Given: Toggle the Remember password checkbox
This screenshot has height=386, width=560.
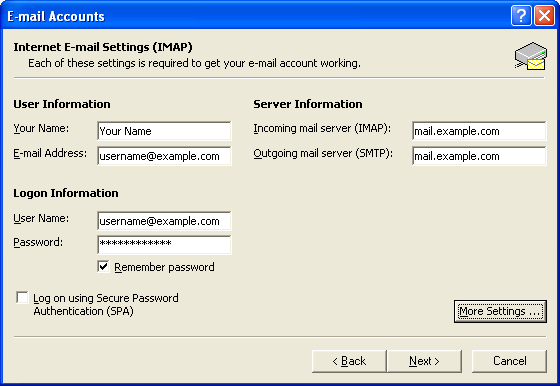Looking at the screenshot, I should (x=103, y=266).
